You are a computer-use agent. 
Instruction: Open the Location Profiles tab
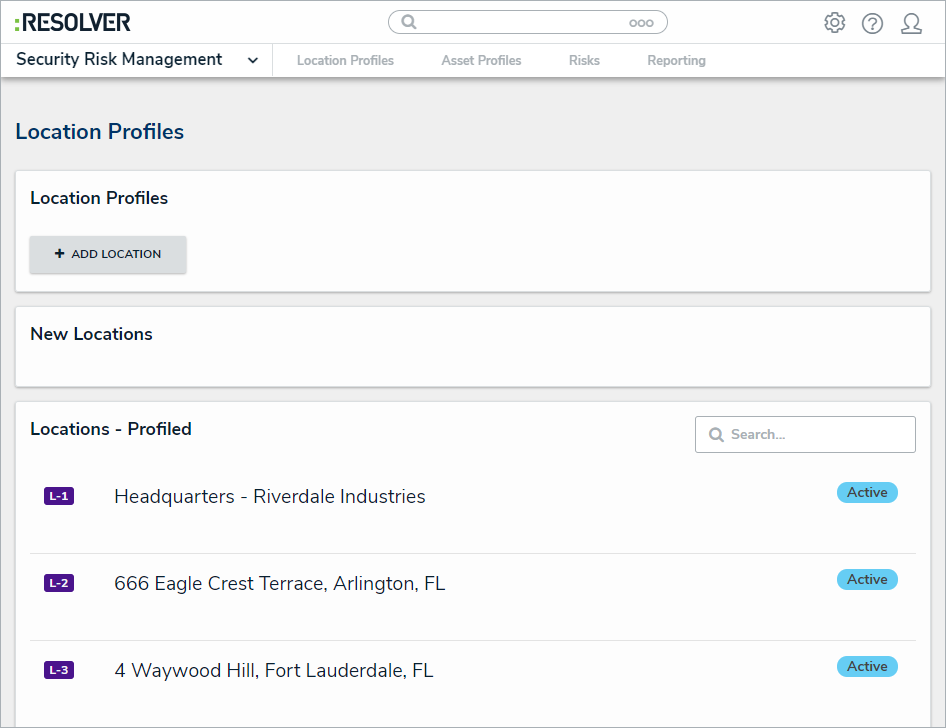345,61
